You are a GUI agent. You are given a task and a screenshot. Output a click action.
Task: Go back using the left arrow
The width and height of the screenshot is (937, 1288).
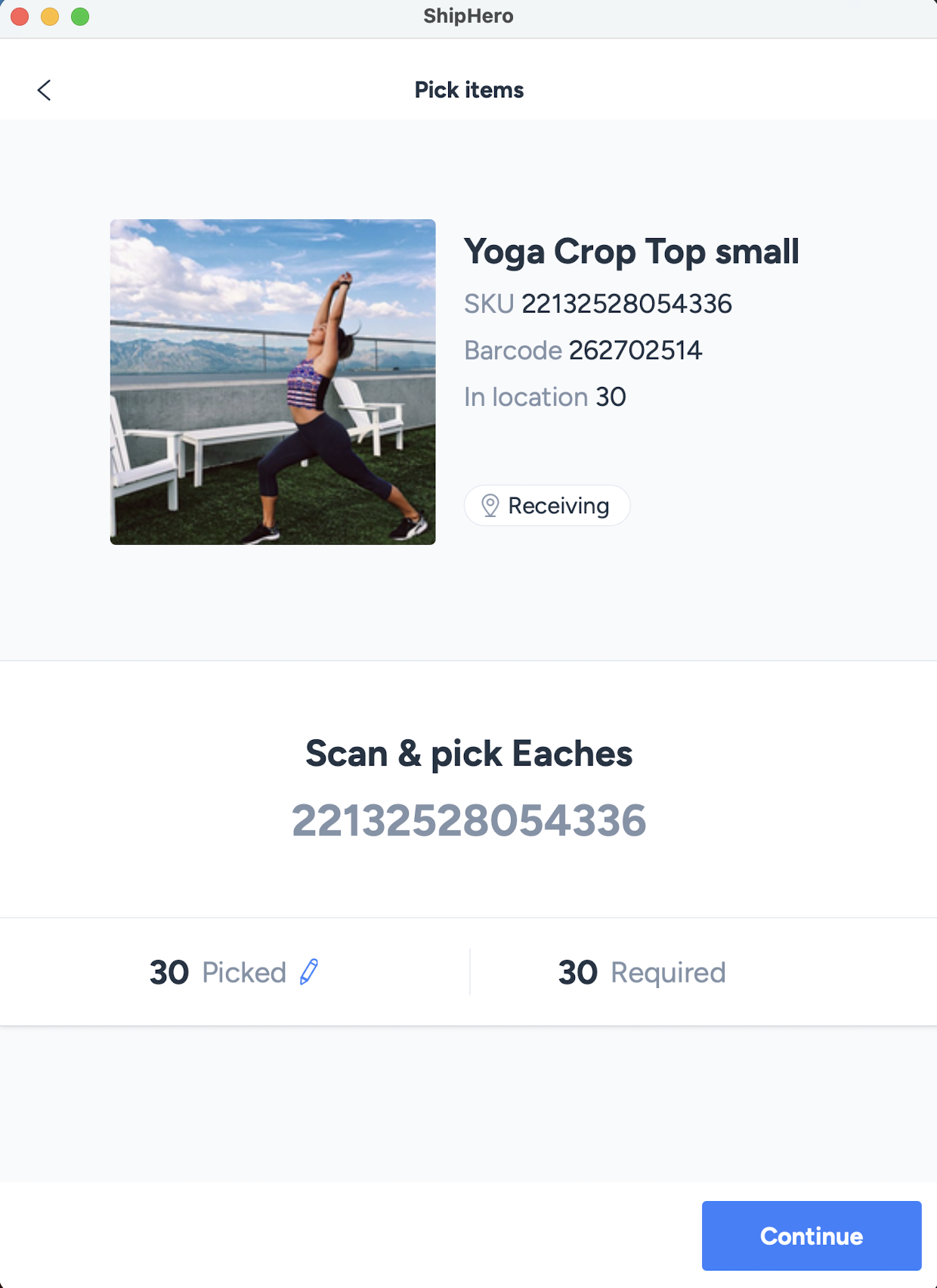[44, 90]
